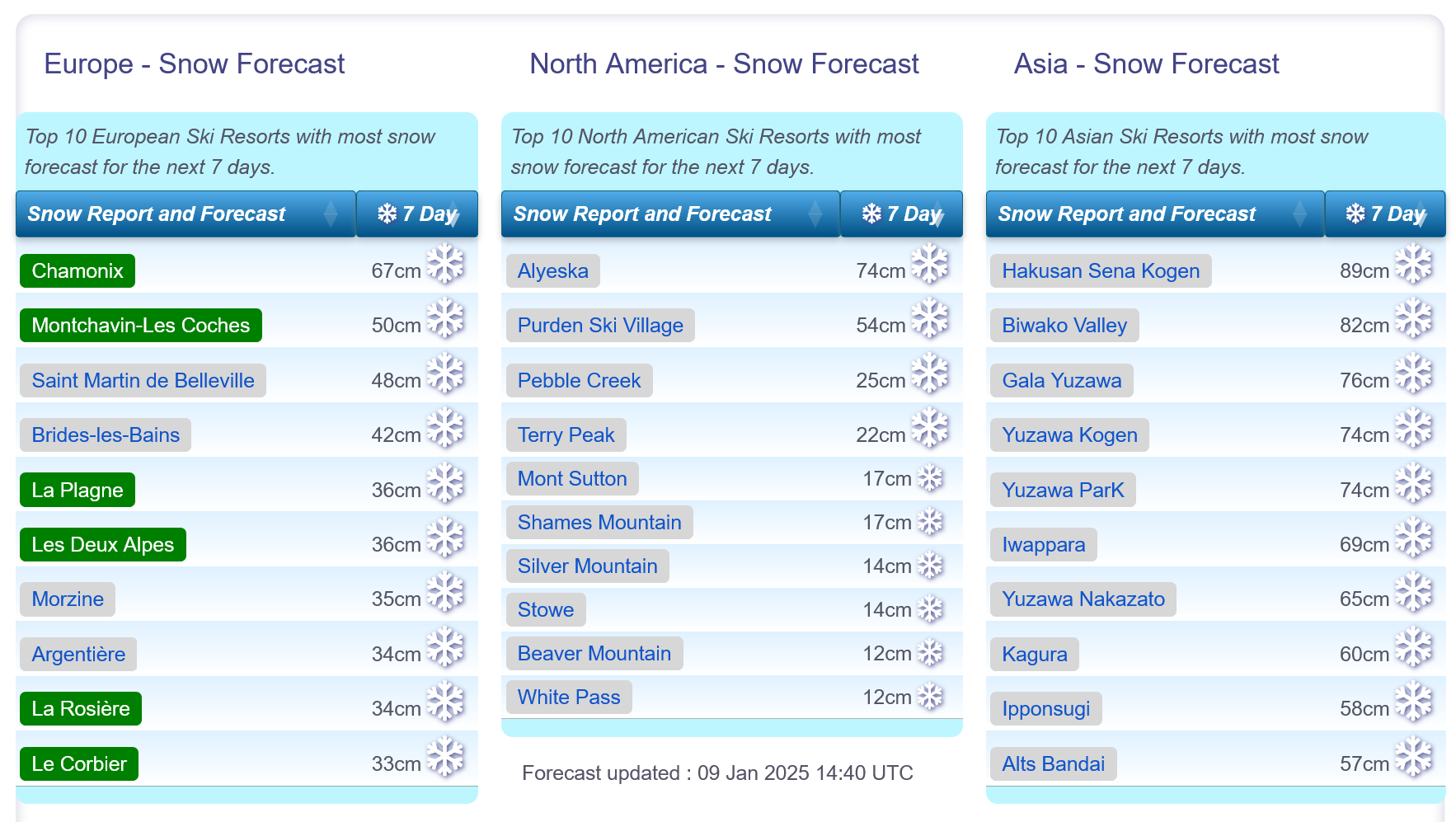The image size is (1456, 822).
Task: Click the small snowflake next to White Pass 12cm
Action: pyautogui.click(x=930, y=697)
